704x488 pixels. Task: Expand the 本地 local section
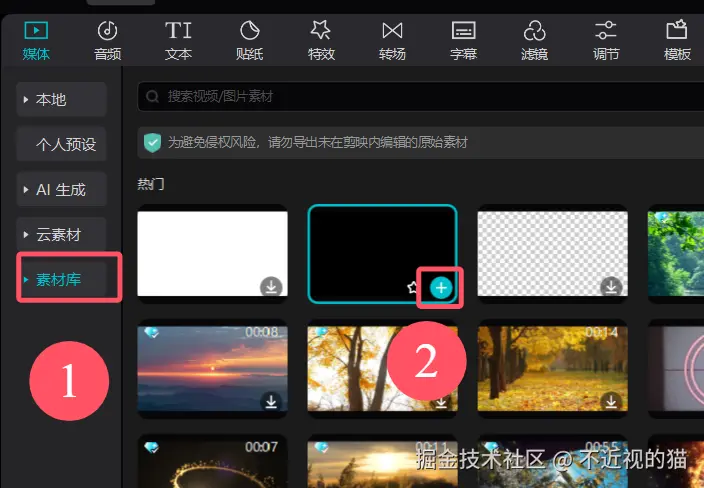point(62,99)
